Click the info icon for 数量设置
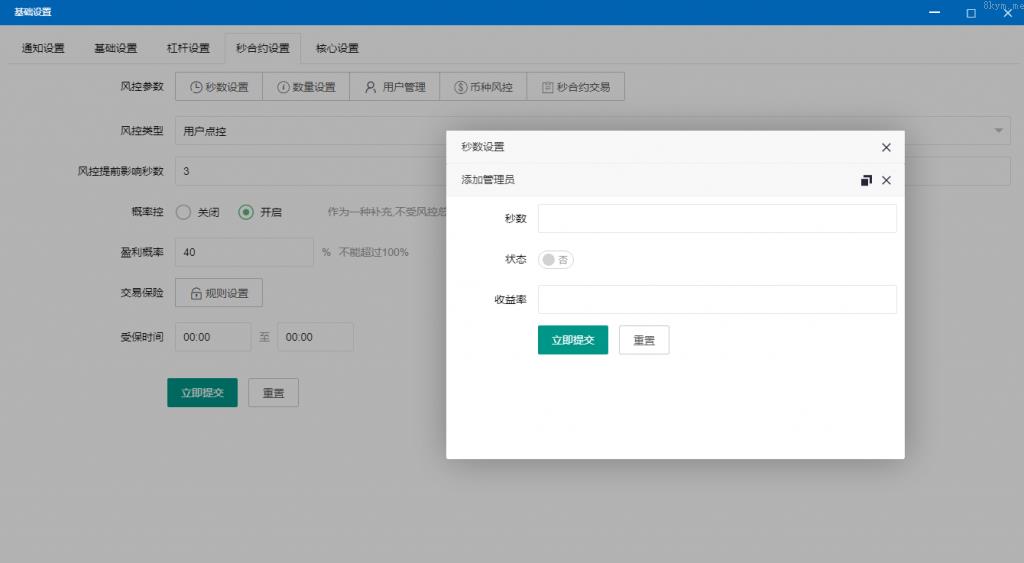 tap(283, 87)
